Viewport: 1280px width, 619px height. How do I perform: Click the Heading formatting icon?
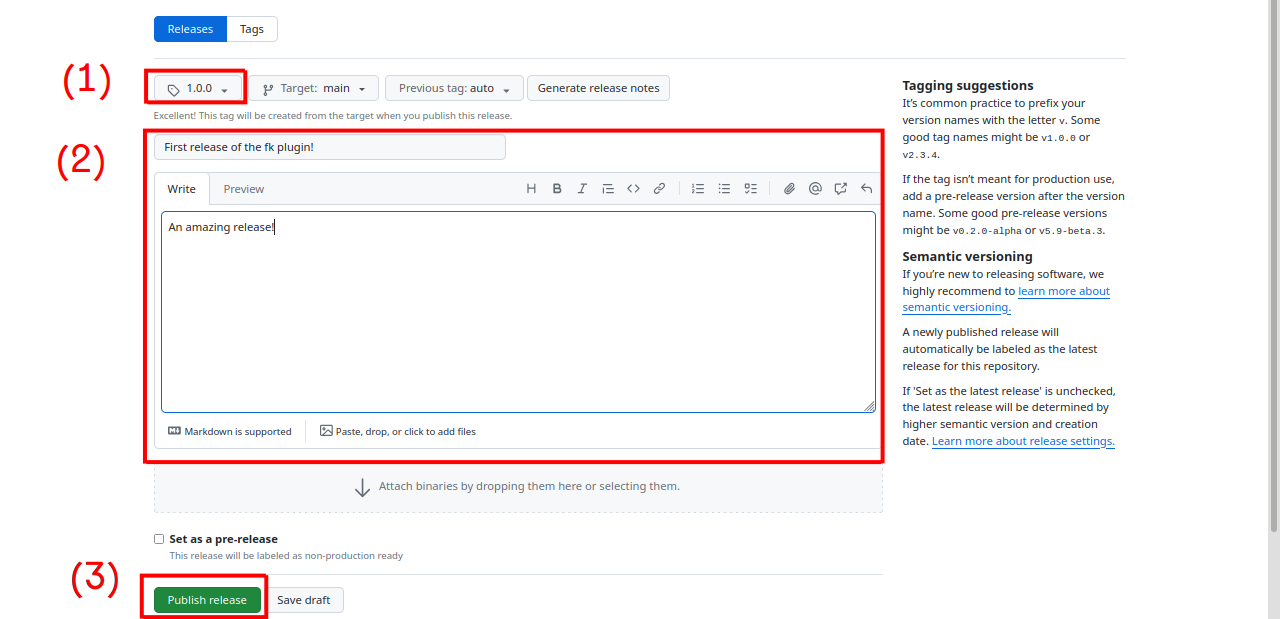click(531, 188)
